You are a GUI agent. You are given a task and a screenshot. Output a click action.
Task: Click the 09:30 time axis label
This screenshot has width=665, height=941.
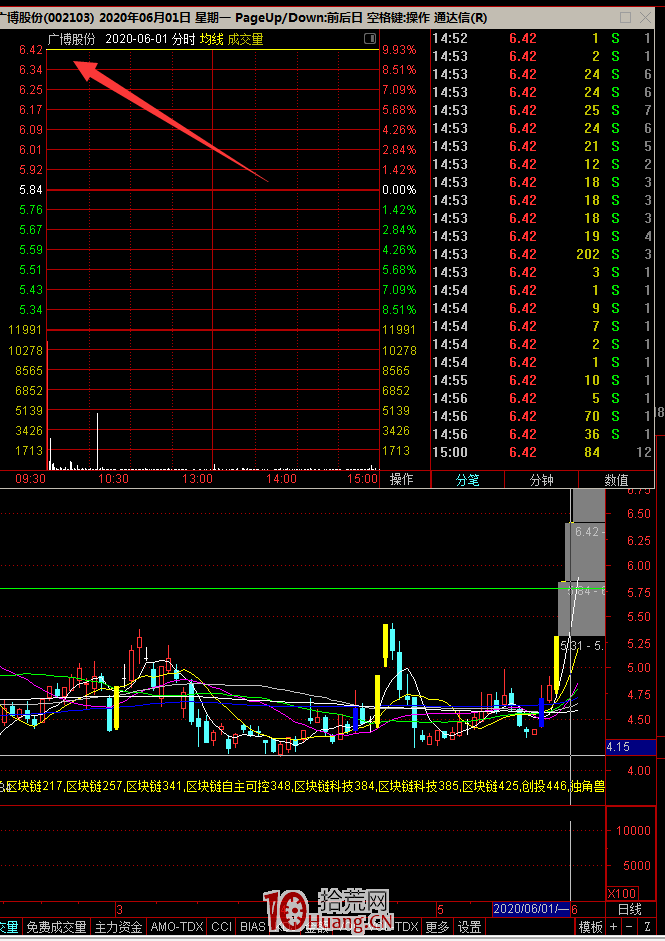click(x=30, y=479)
